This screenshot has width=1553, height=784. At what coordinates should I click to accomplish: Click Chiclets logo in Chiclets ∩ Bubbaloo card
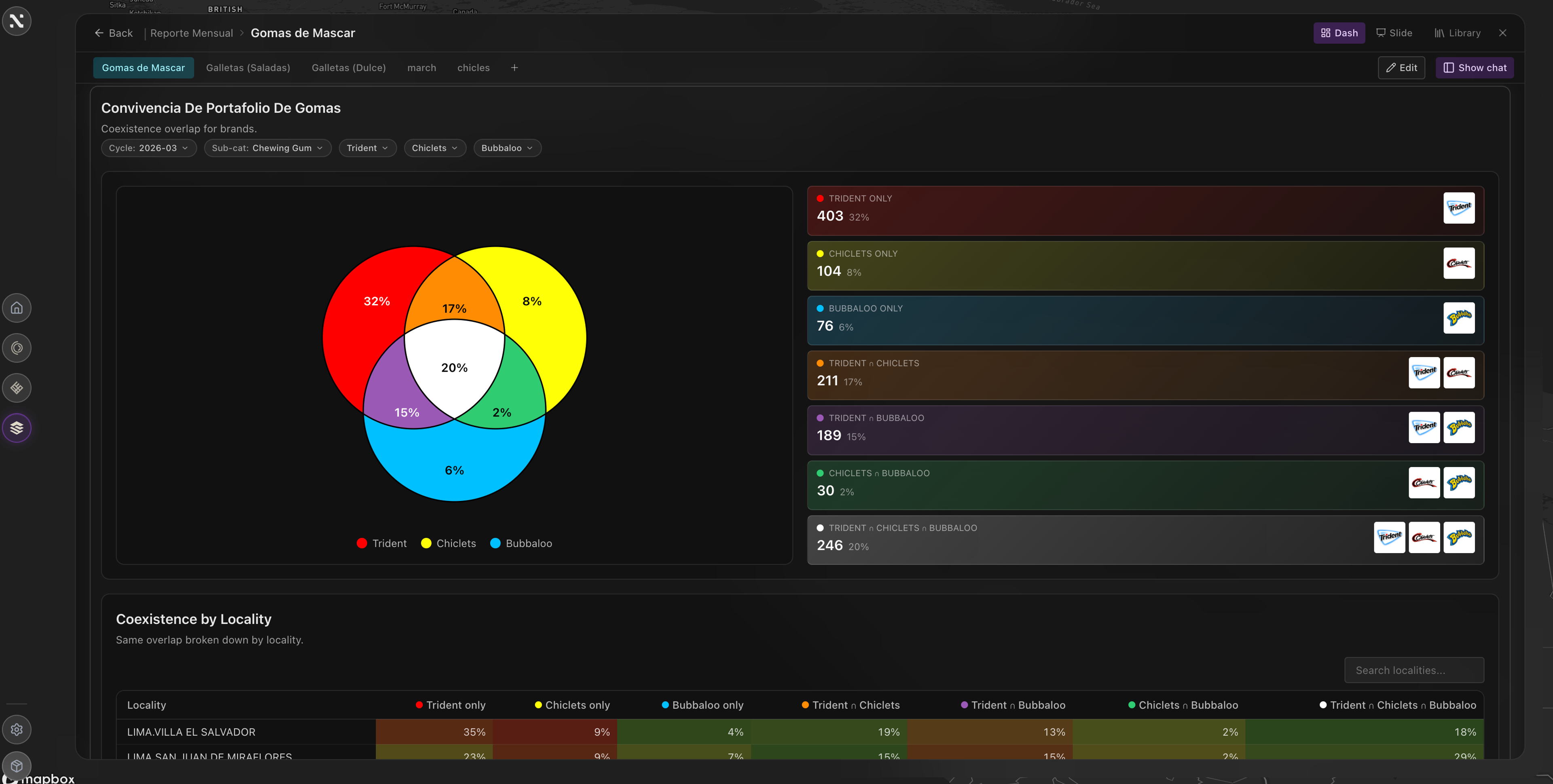point(1424,483)
